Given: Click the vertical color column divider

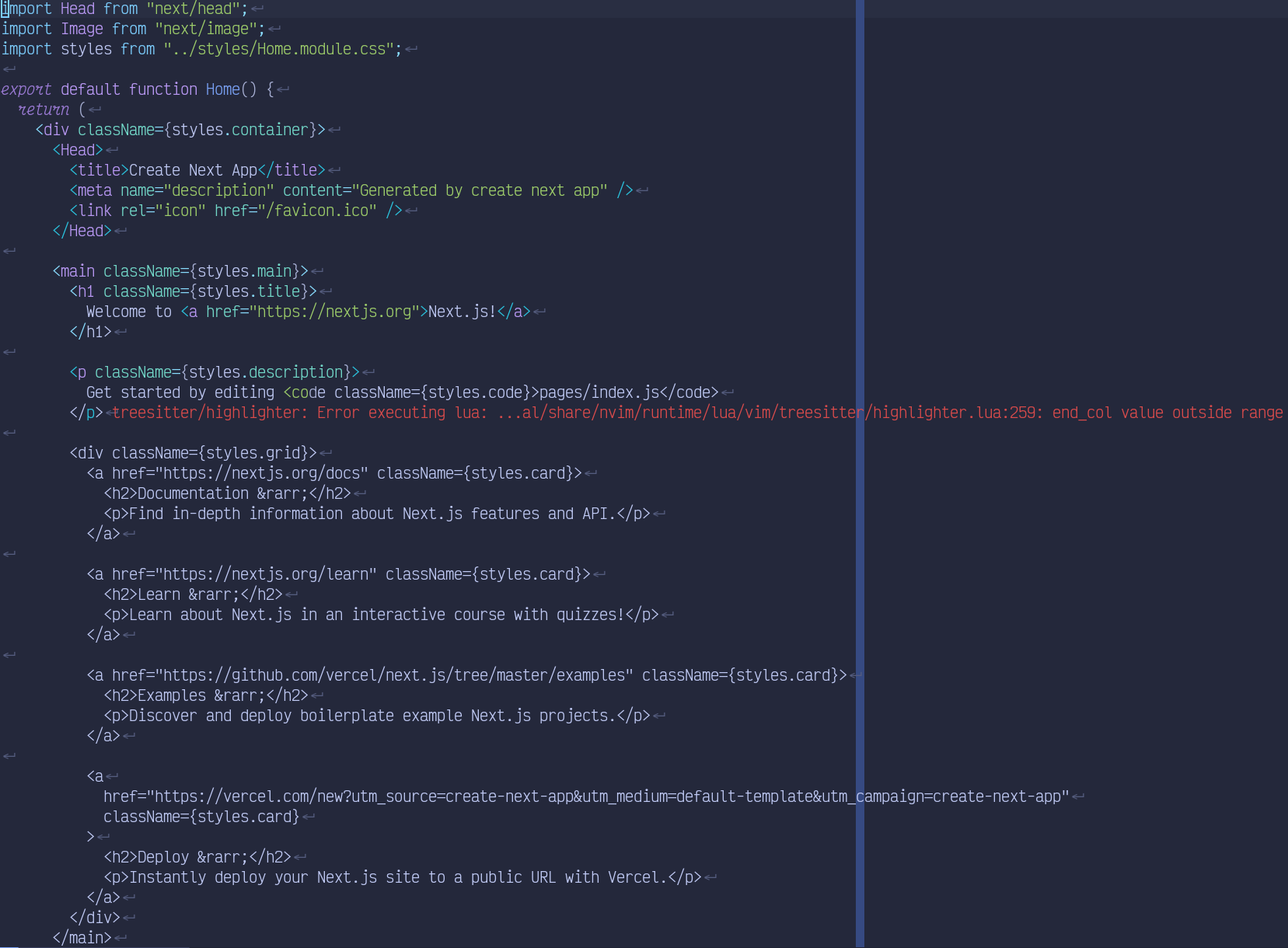Looking at the screenshot, I should click(x=859, y=466).
